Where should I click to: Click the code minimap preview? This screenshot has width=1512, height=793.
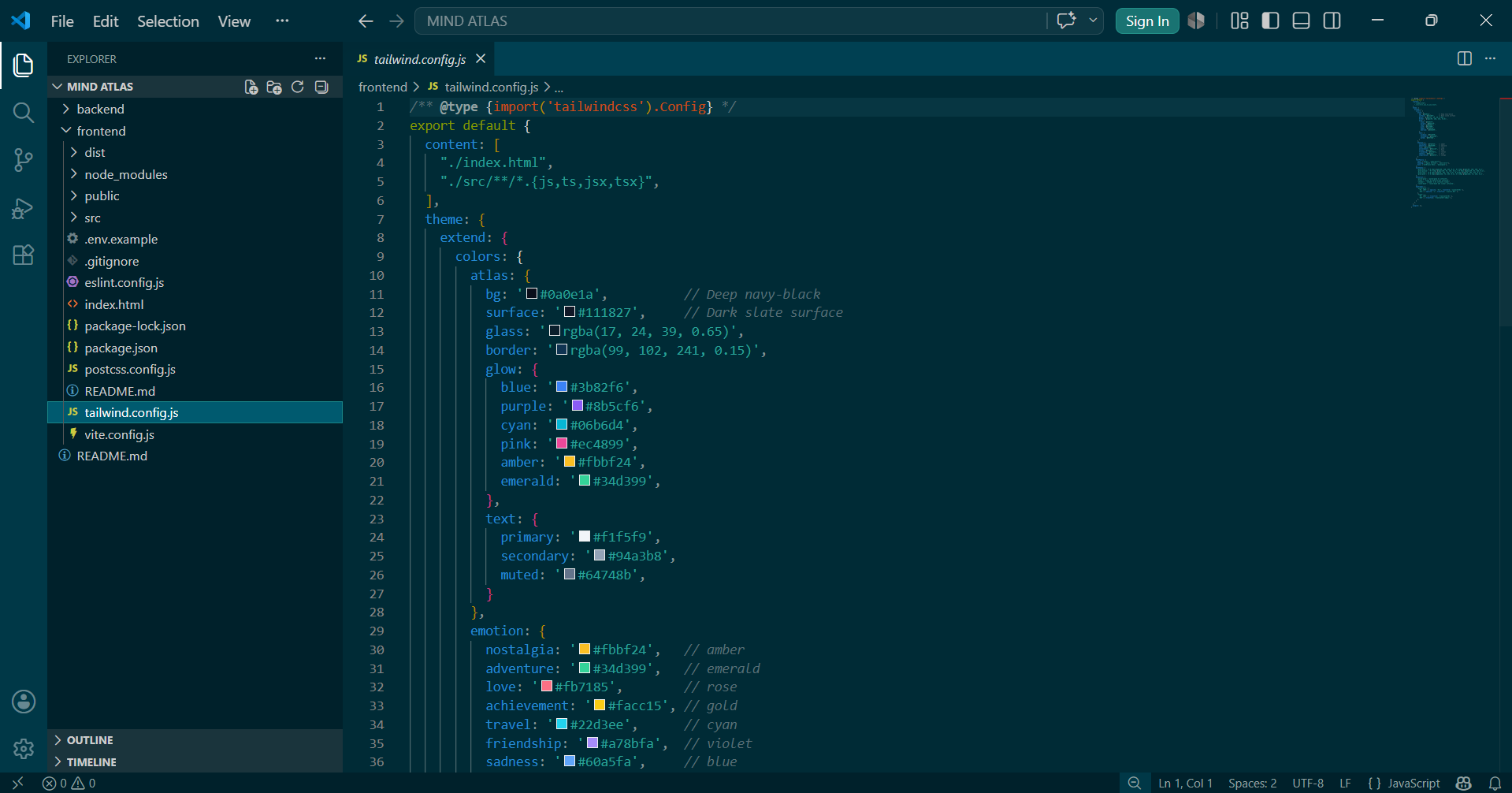1450,152
